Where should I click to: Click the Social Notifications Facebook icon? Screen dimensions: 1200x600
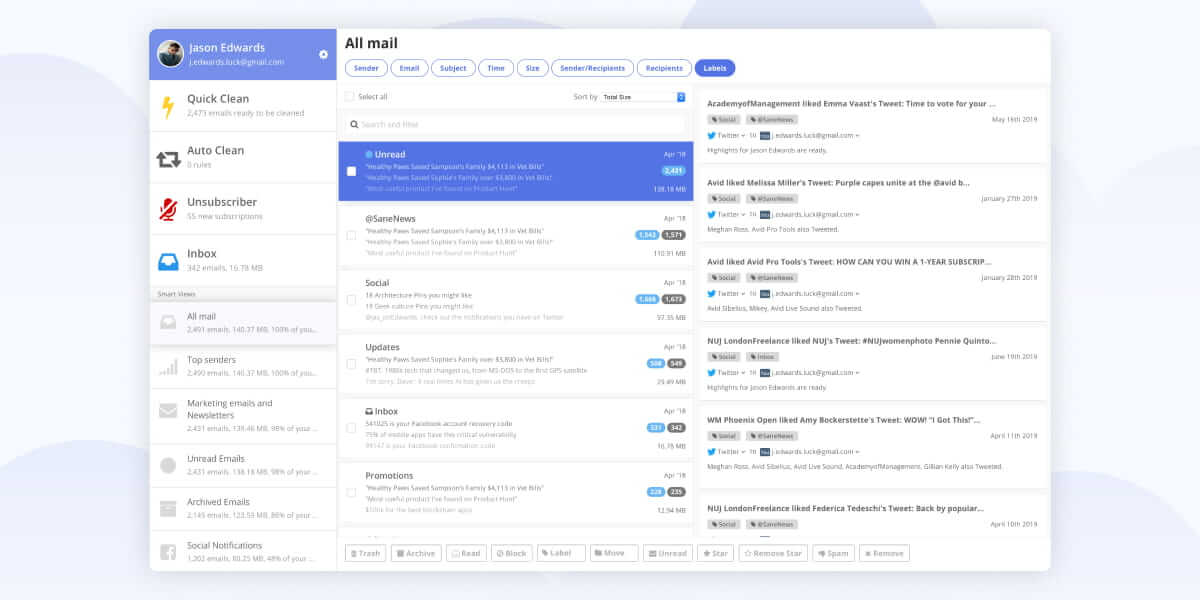coord(168,552)
